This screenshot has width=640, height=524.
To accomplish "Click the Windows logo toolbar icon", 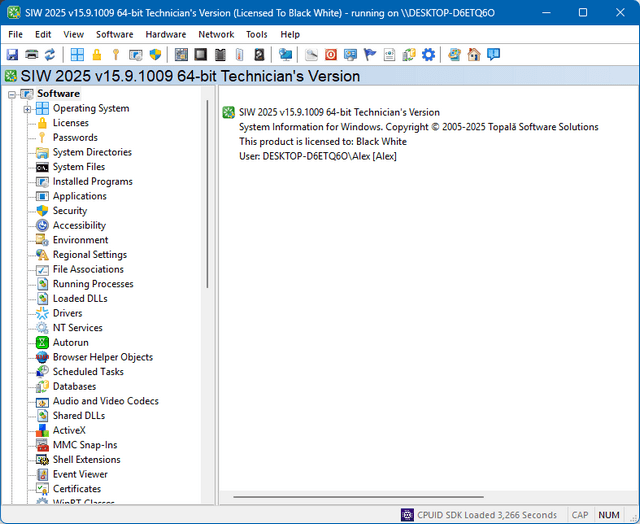I will (77, 54).
